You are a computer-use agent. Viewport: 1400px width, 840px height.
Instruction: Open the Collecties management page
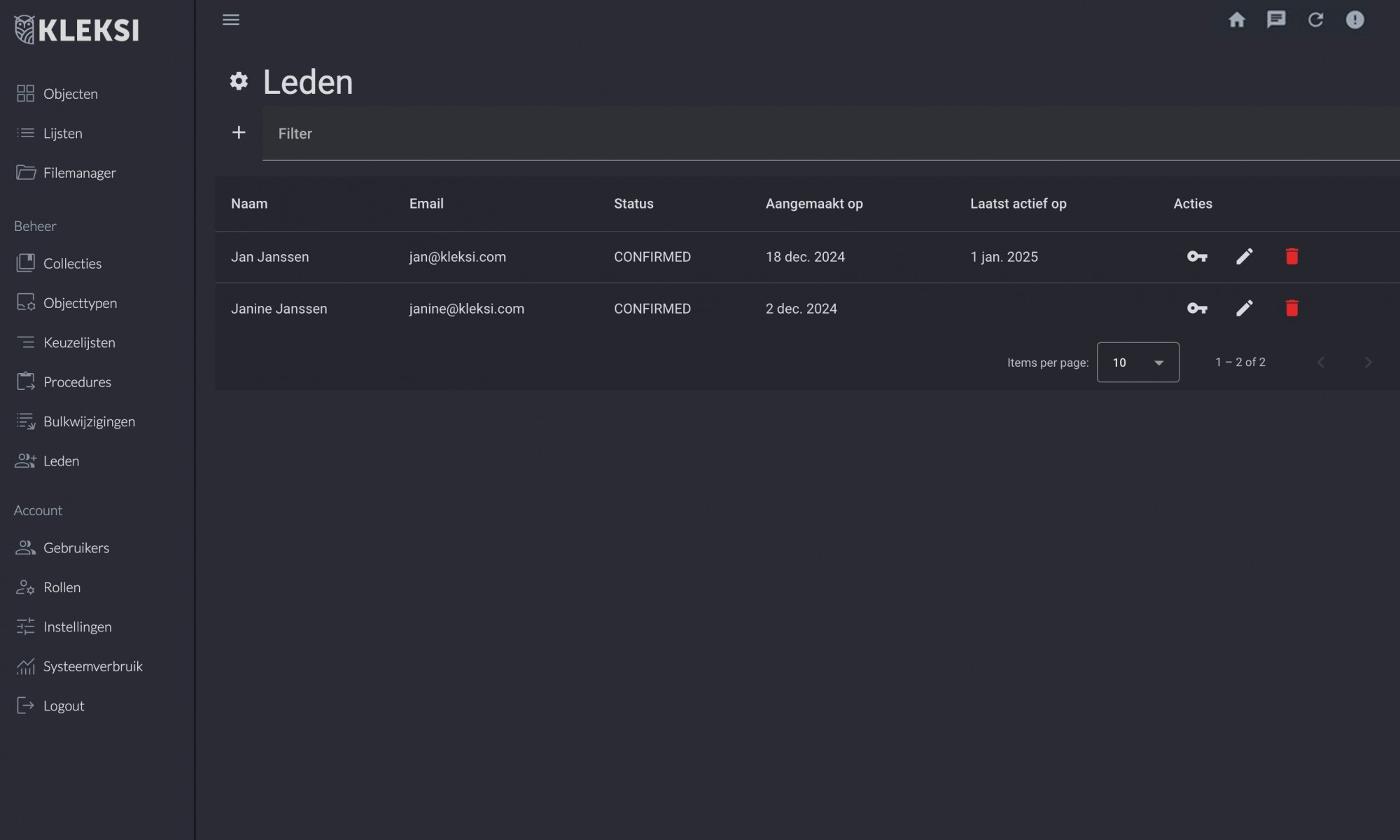coord(72,264)
